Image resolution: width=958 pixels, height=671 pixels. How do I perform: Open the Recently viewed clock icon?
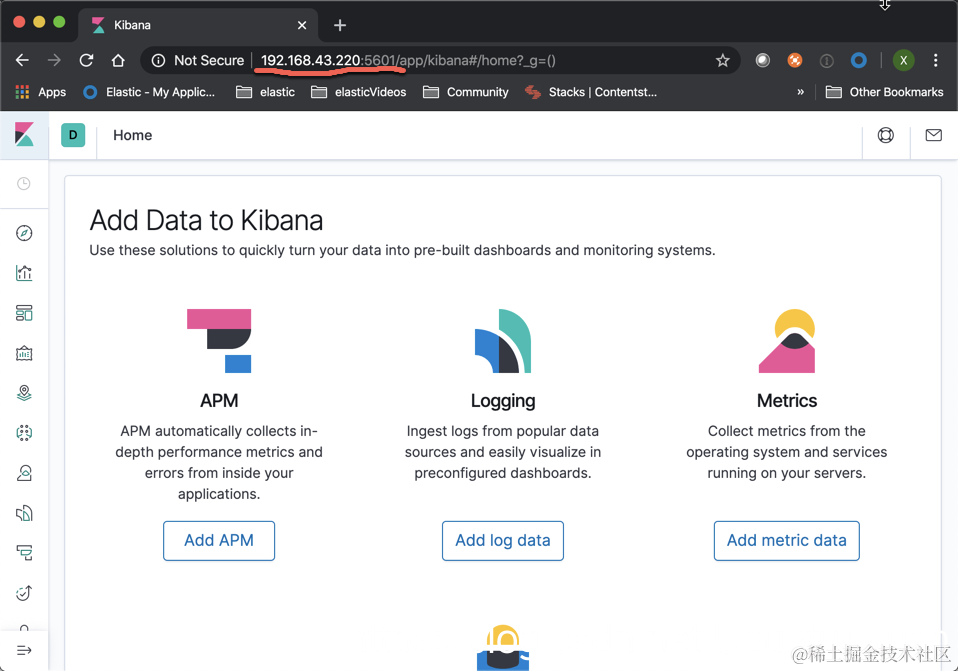tap(24, 184)
